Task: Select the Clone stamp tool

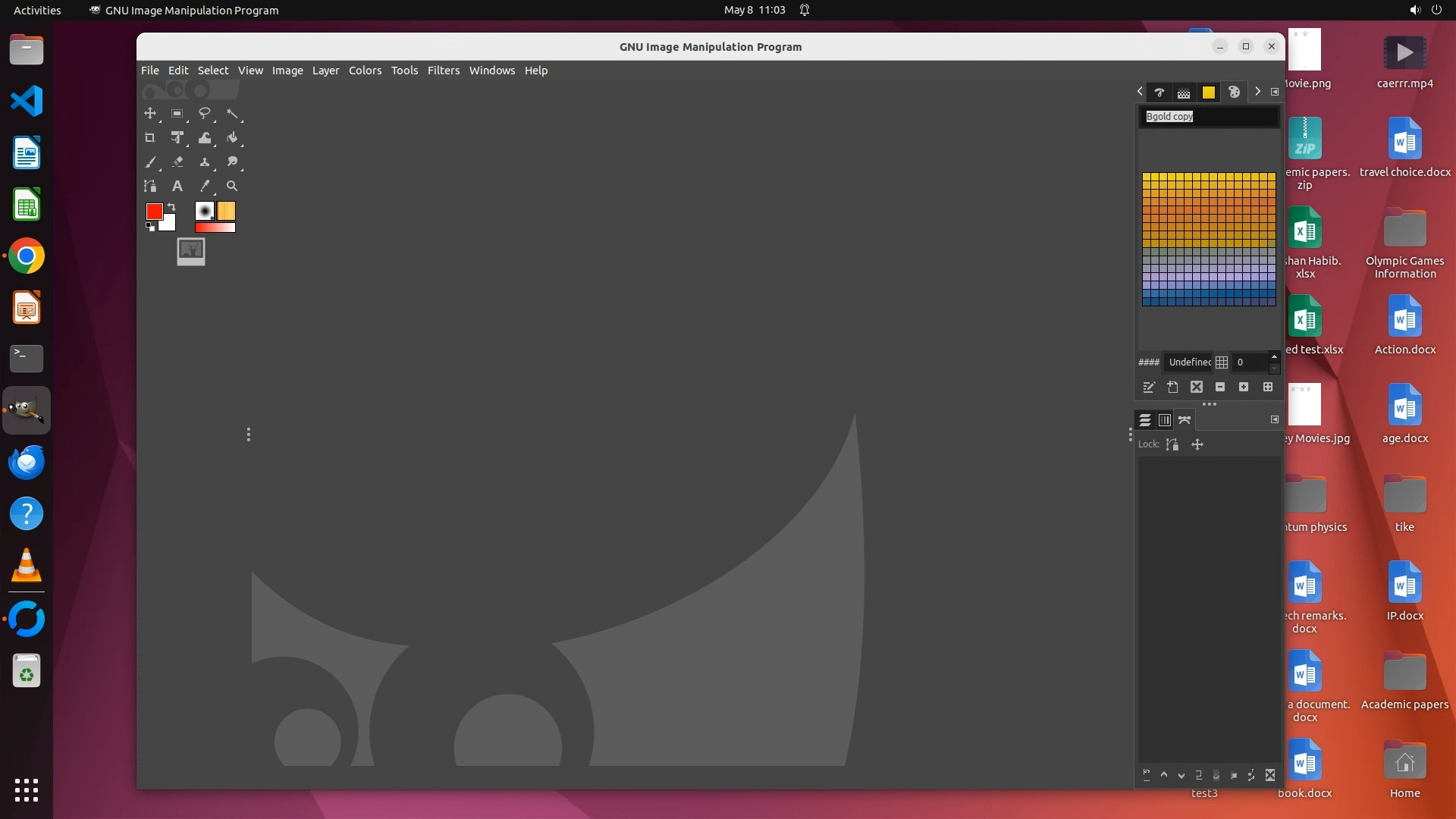Action: point(204,162)
